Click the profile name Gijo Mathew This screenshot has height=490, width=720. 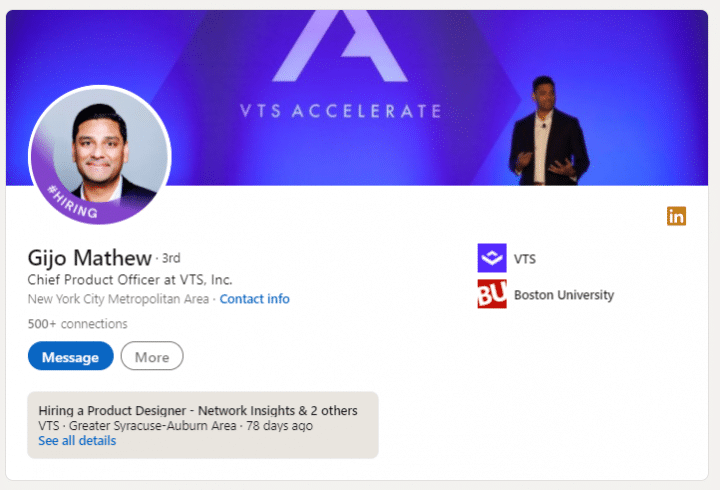90,258
